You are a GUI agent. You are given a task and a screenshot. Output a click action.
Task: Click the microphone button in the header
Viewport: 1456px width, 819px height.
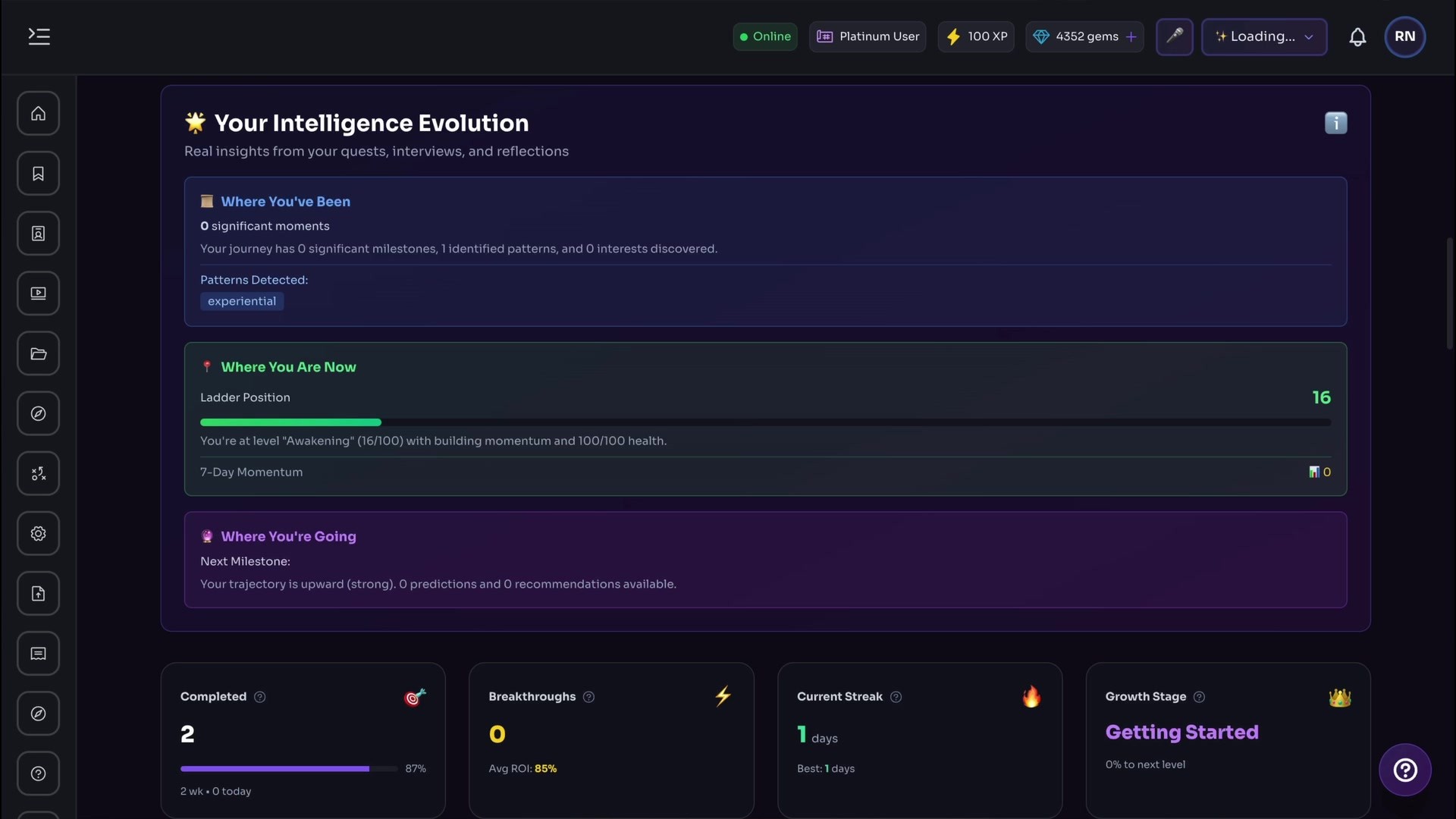(x=1175, y=36)
